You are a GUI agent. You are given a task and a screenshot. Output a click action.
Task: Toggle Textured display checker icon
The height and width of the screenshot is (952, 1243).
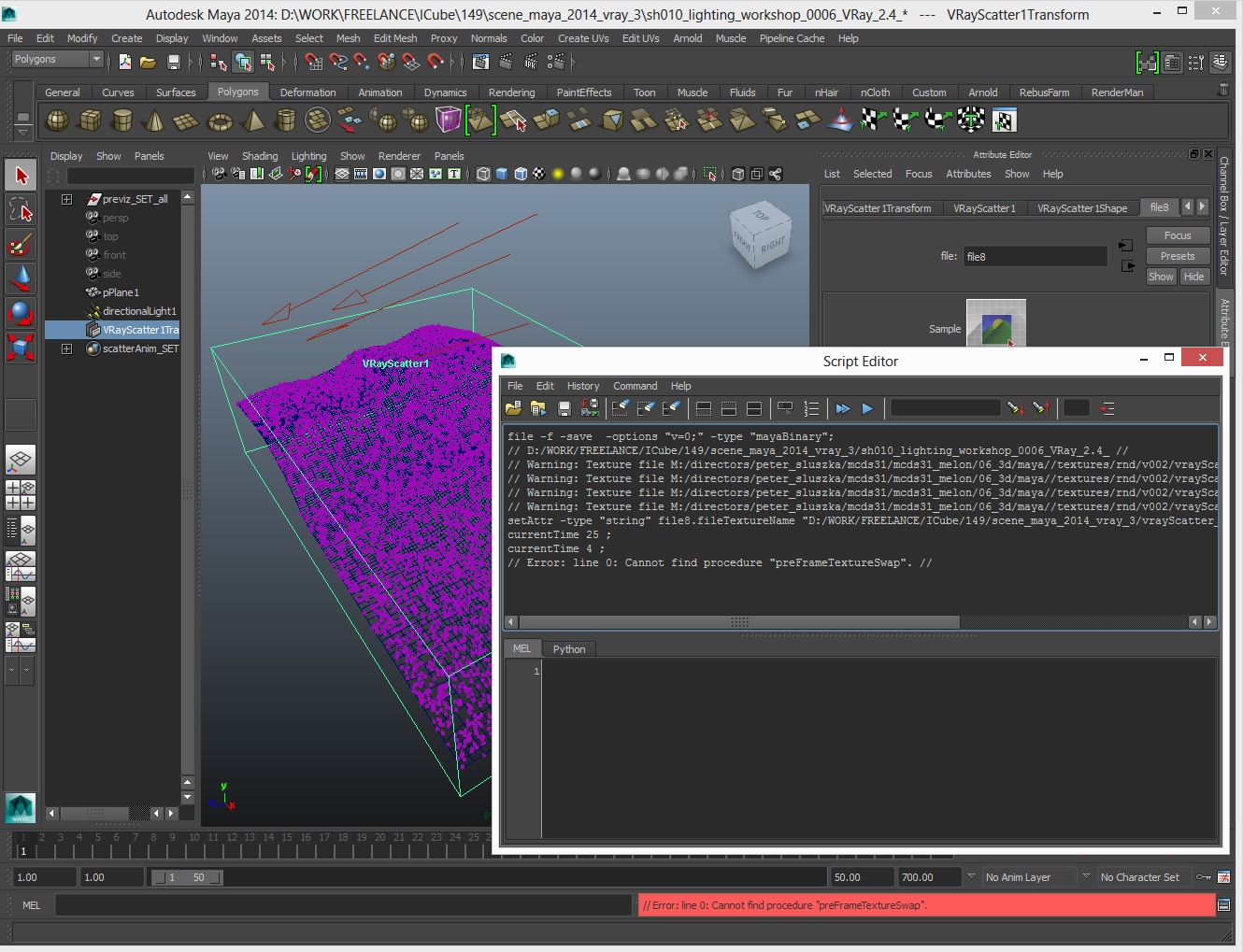pyautogui.click(x=539, y=174)
